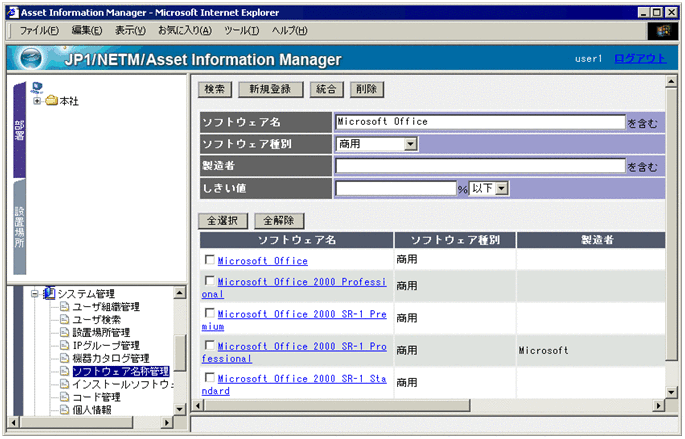Viewport: 685px width, 439px height.
Task: Open the ファイル(F) menu
Action: pos(40,31)
